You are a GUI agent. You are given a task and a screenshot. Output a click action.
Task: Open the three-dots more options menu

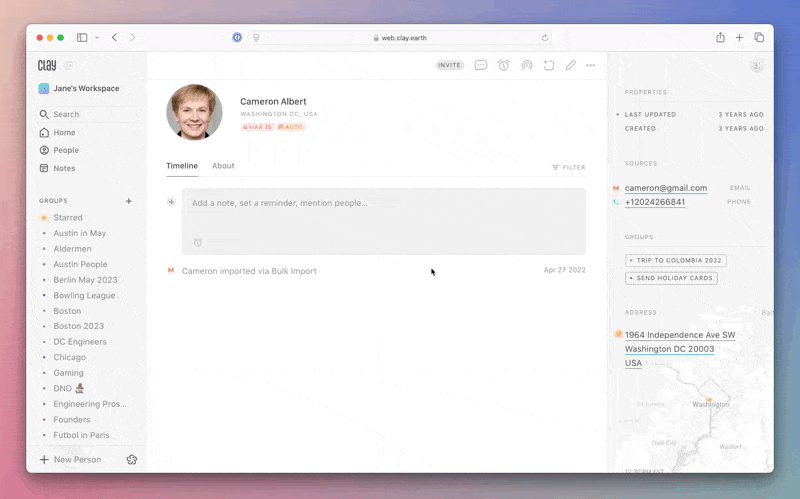coord(591,65)
